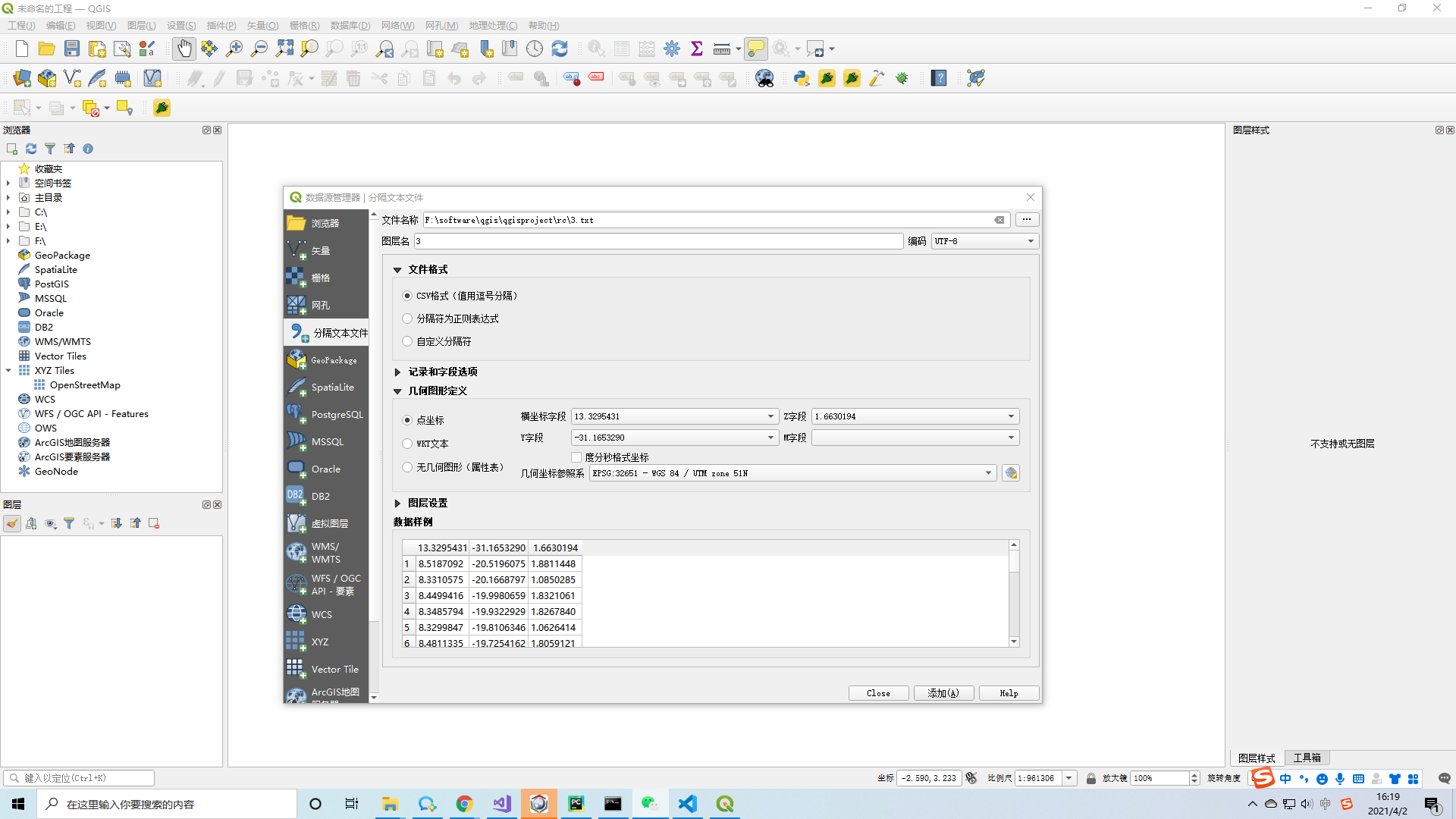Clear the file name field contents

tap(999, 220)
